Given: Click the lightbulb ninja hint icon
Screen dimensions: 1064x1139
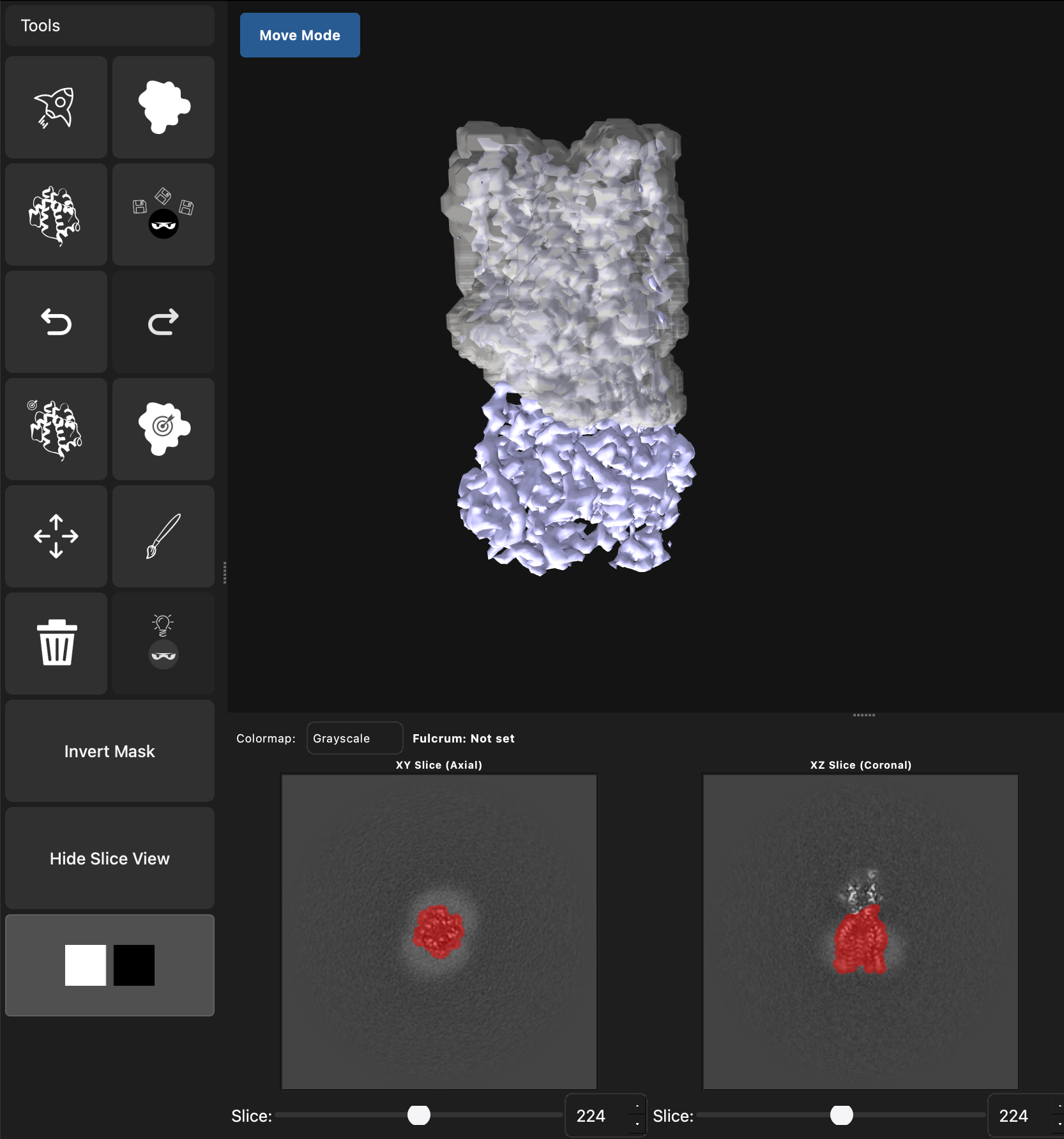Looking at the screenshot, I should pos(163,644).
